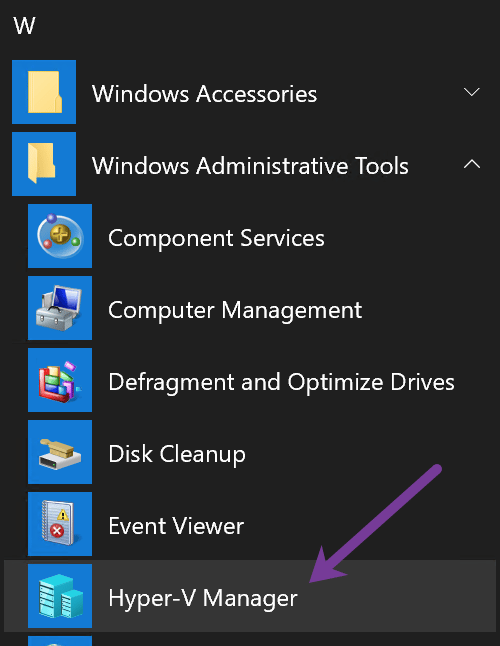
Task: Click the Defragment and Optimize Drives icon
Action: [x=60, y=380]
